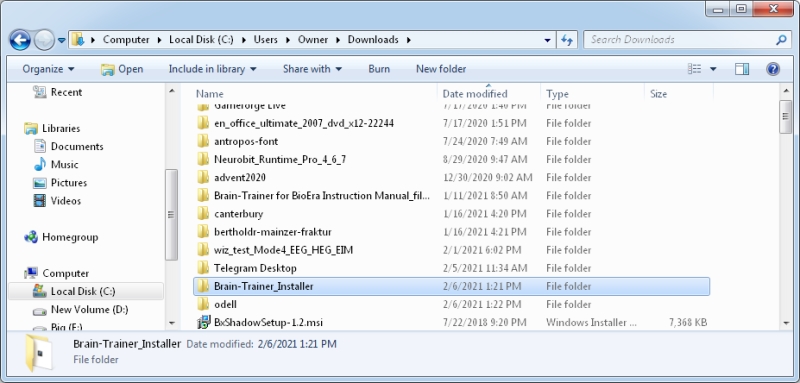Click the date value 2/6/2021 1:21 PM in details pane
Viewport: 800px width, 383px height.
tap(296, 344)
